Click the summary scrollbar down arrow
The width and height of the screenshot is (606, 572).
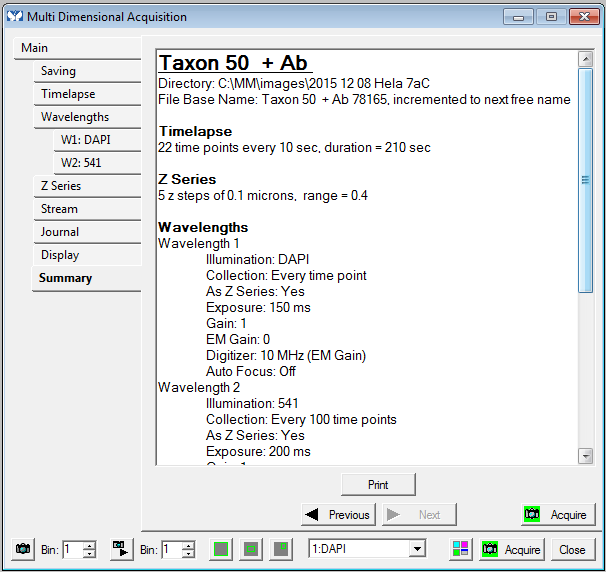click(586, 456)
